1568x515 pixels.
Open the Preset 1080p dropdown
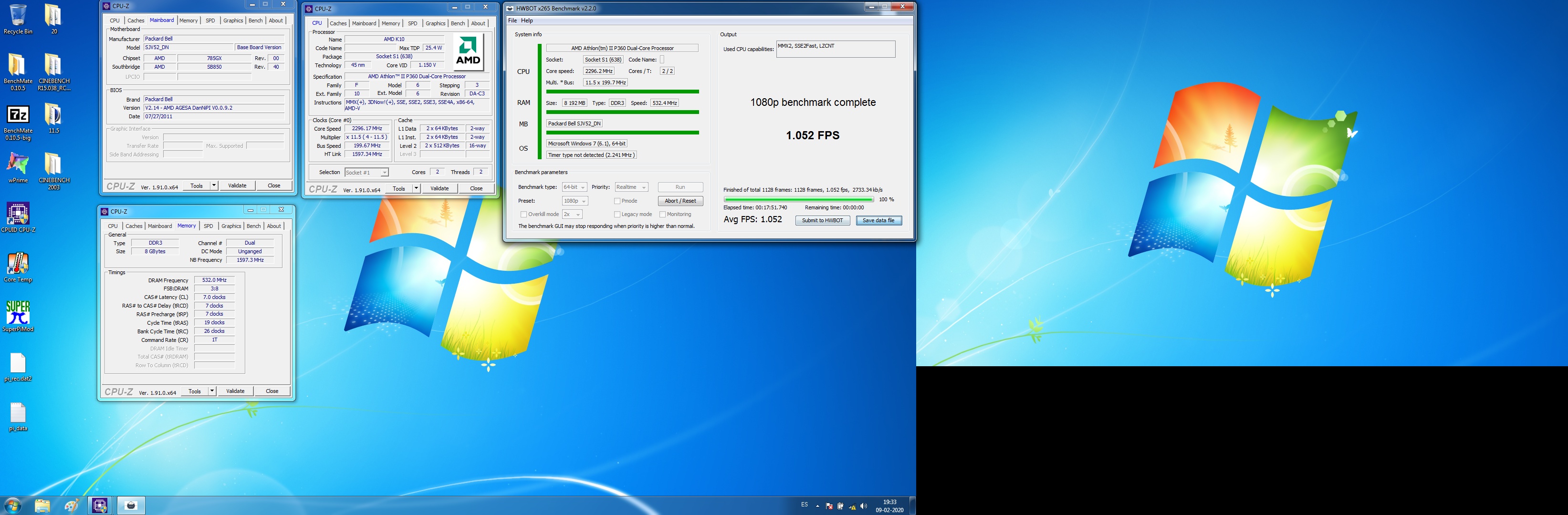pos(575,201)
